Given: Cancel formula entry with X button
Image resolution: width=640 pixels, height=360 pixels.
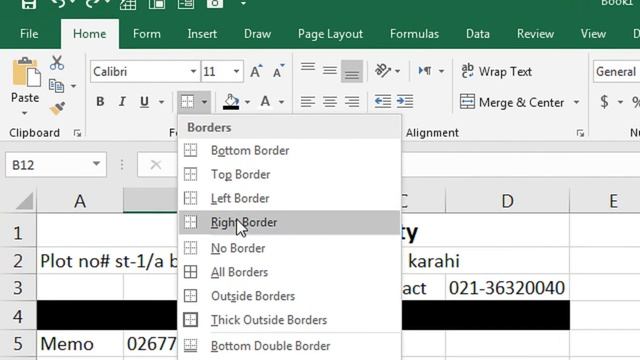Looking at the screenshot, I should tap(156, 165).
